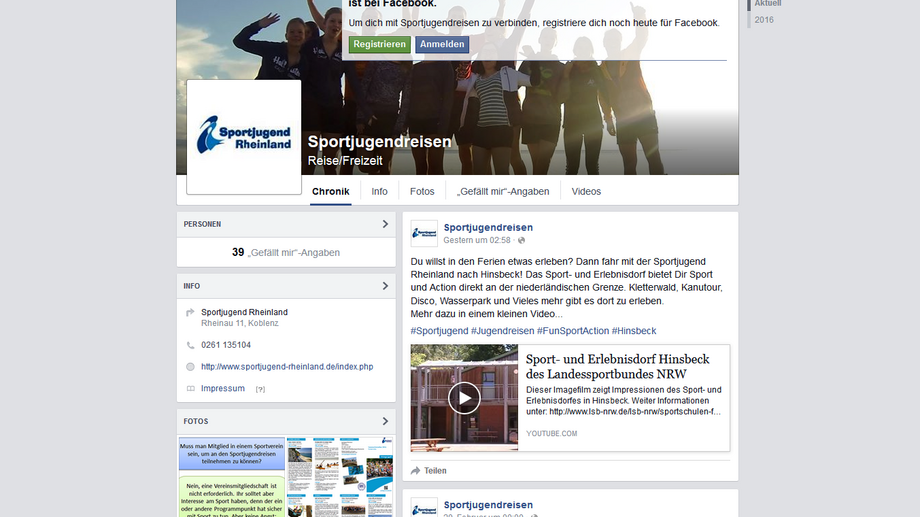The width and height of the screenshot is (920, 517).
Task: Click the globe privacy icon next to timestamp
Action: click(521, 240)
